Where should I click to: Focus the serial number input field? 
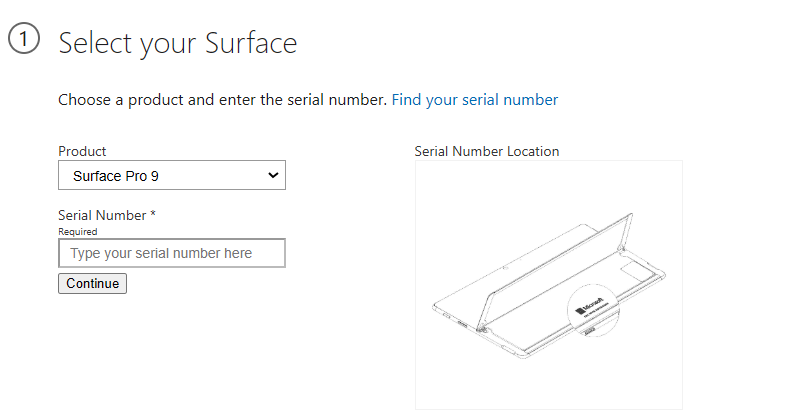click(x=172, y=253)
